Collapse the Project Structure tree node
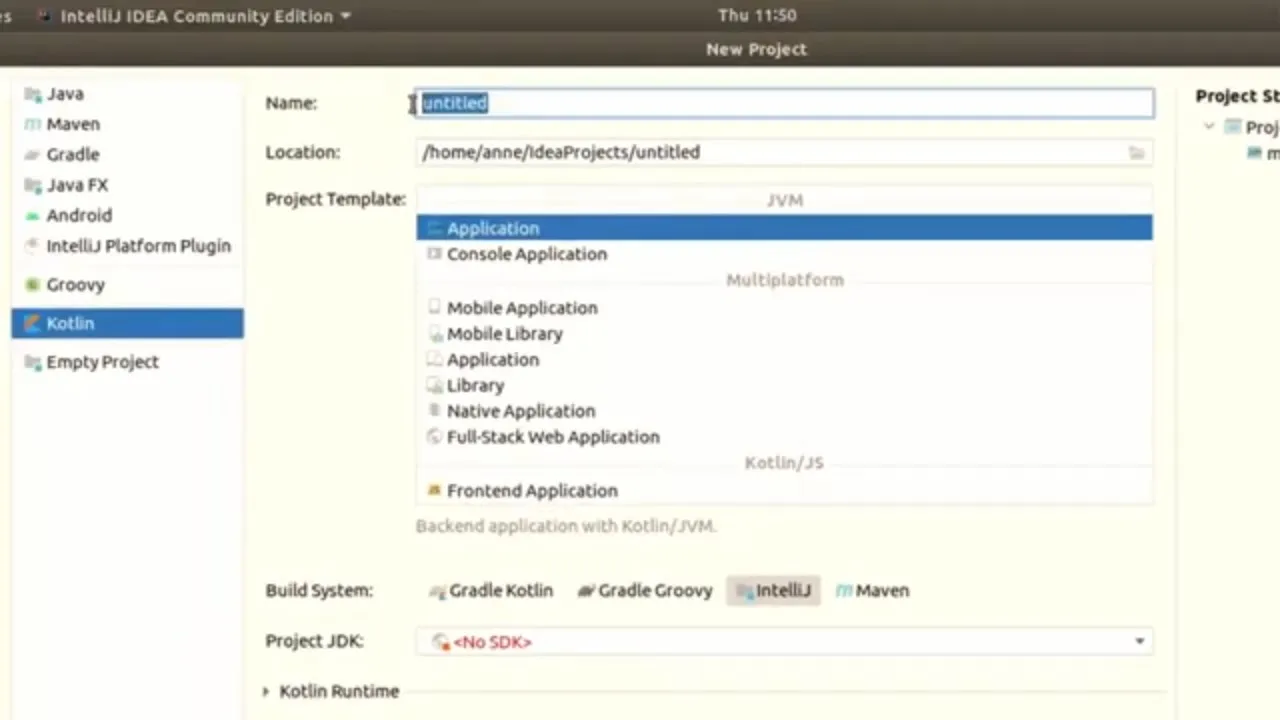The height and width of the screenshot is (720, 1280). click(1209, 127)
